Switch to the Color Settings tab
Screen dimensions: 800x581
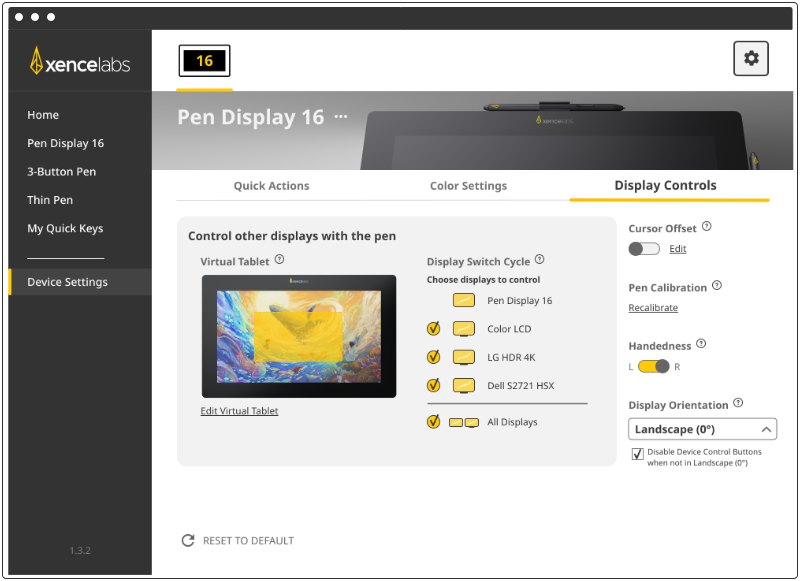[x=468, y=186]
